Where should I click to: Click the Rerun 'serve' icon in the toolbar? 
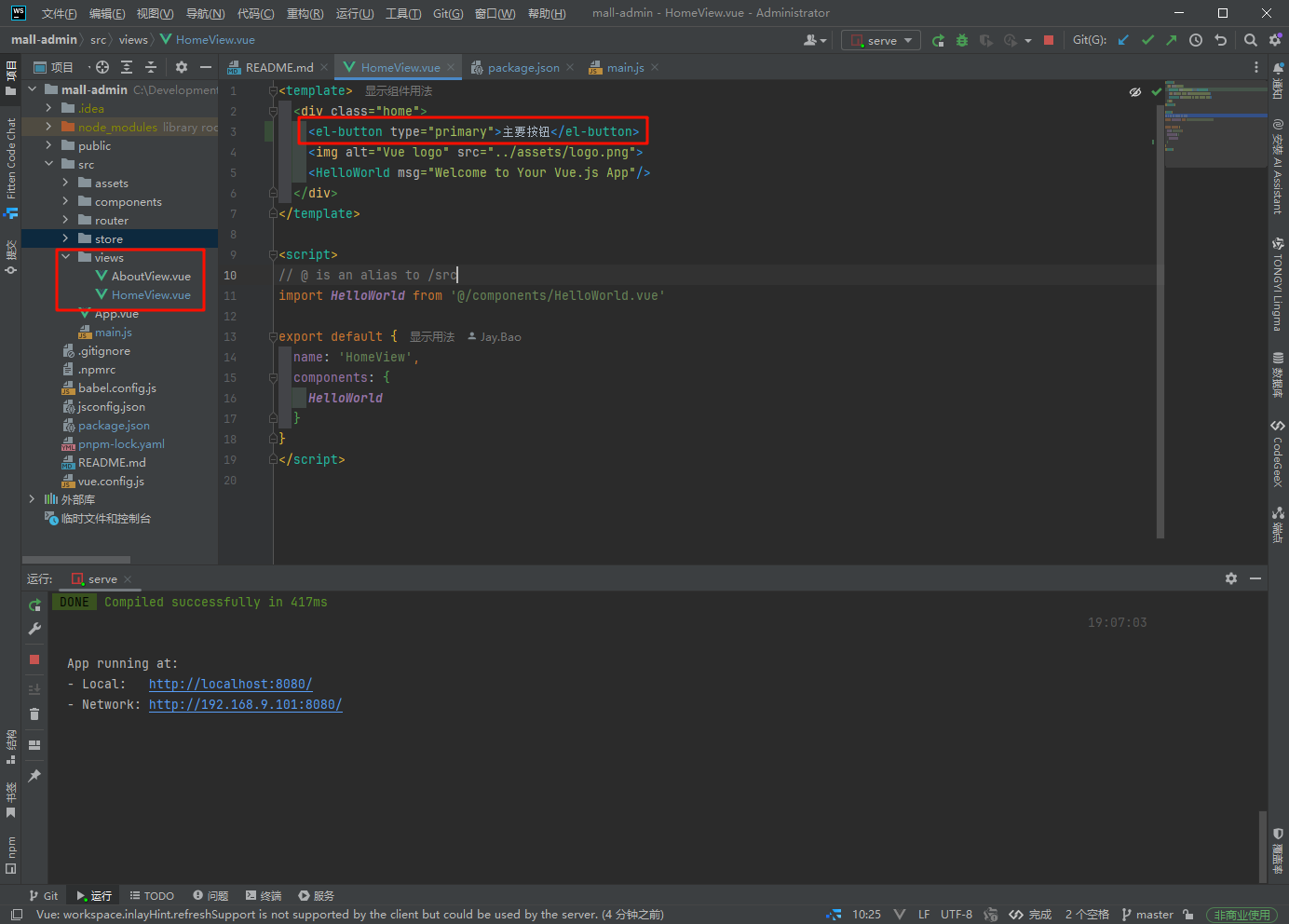(x=938, y=40)
